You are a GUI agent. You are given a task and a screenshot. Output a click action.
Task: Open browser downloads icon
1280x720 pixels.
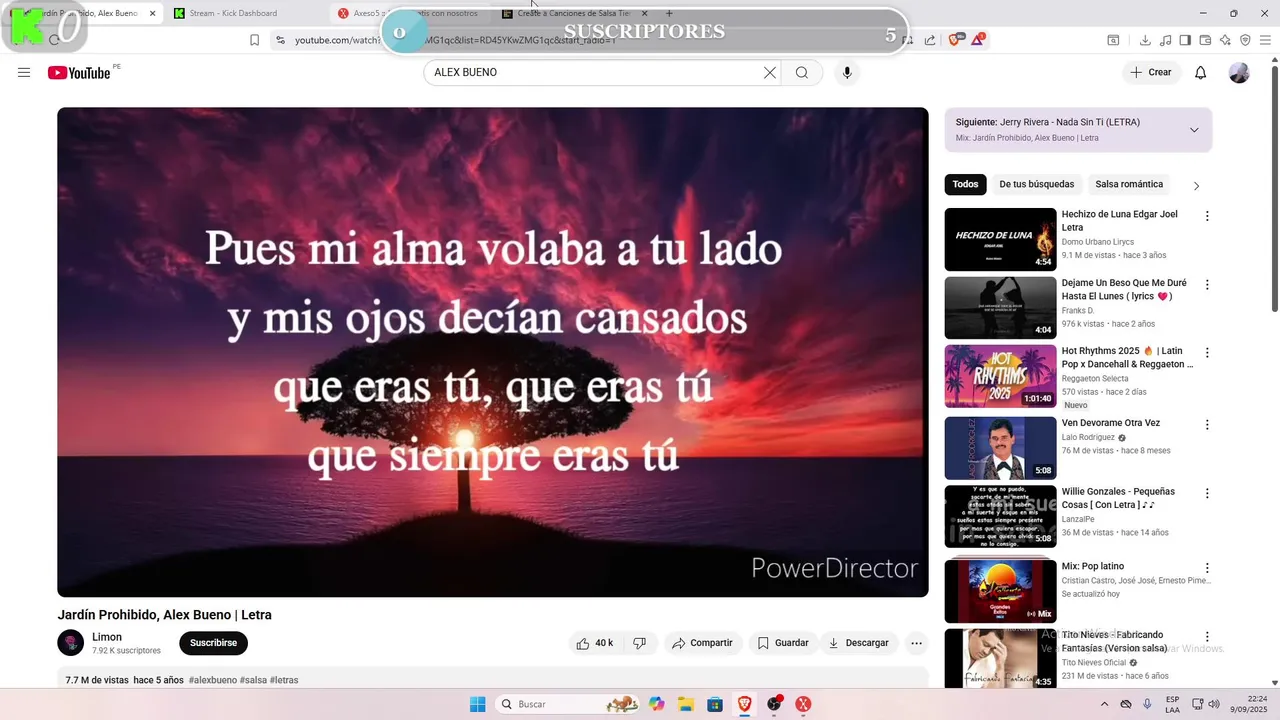point(1145,40)
